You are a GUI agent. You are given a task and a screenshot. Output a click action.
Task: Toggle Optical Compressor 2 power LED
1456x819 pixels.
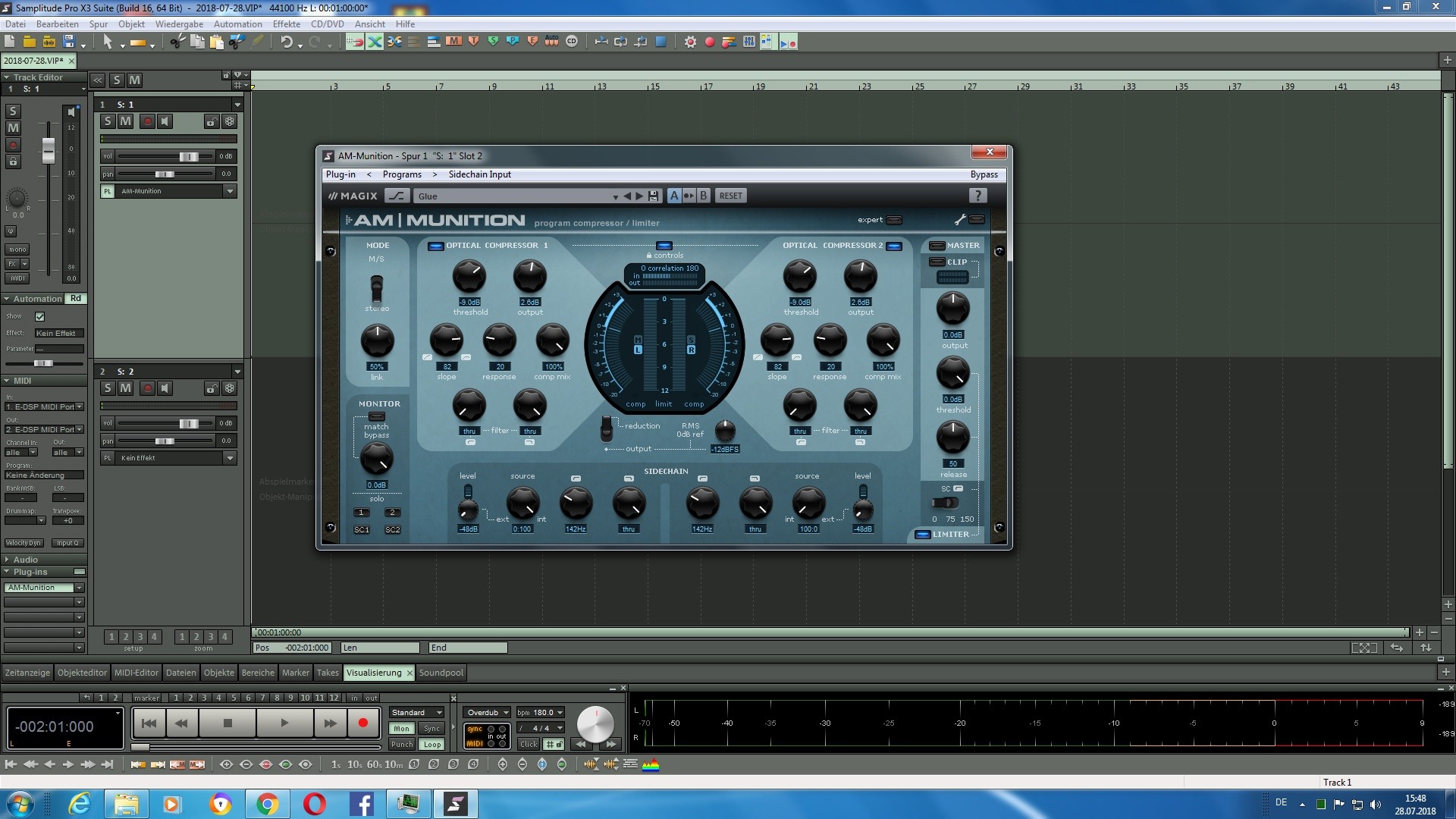pos(894,246)
